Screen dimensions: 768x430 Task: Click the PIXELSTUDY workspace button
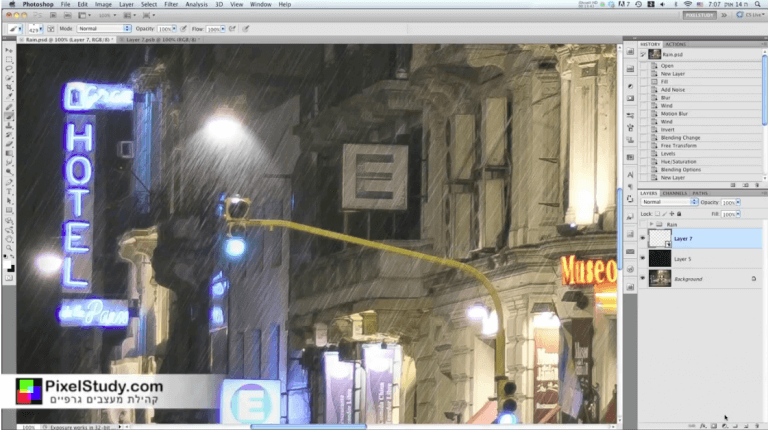699,15
